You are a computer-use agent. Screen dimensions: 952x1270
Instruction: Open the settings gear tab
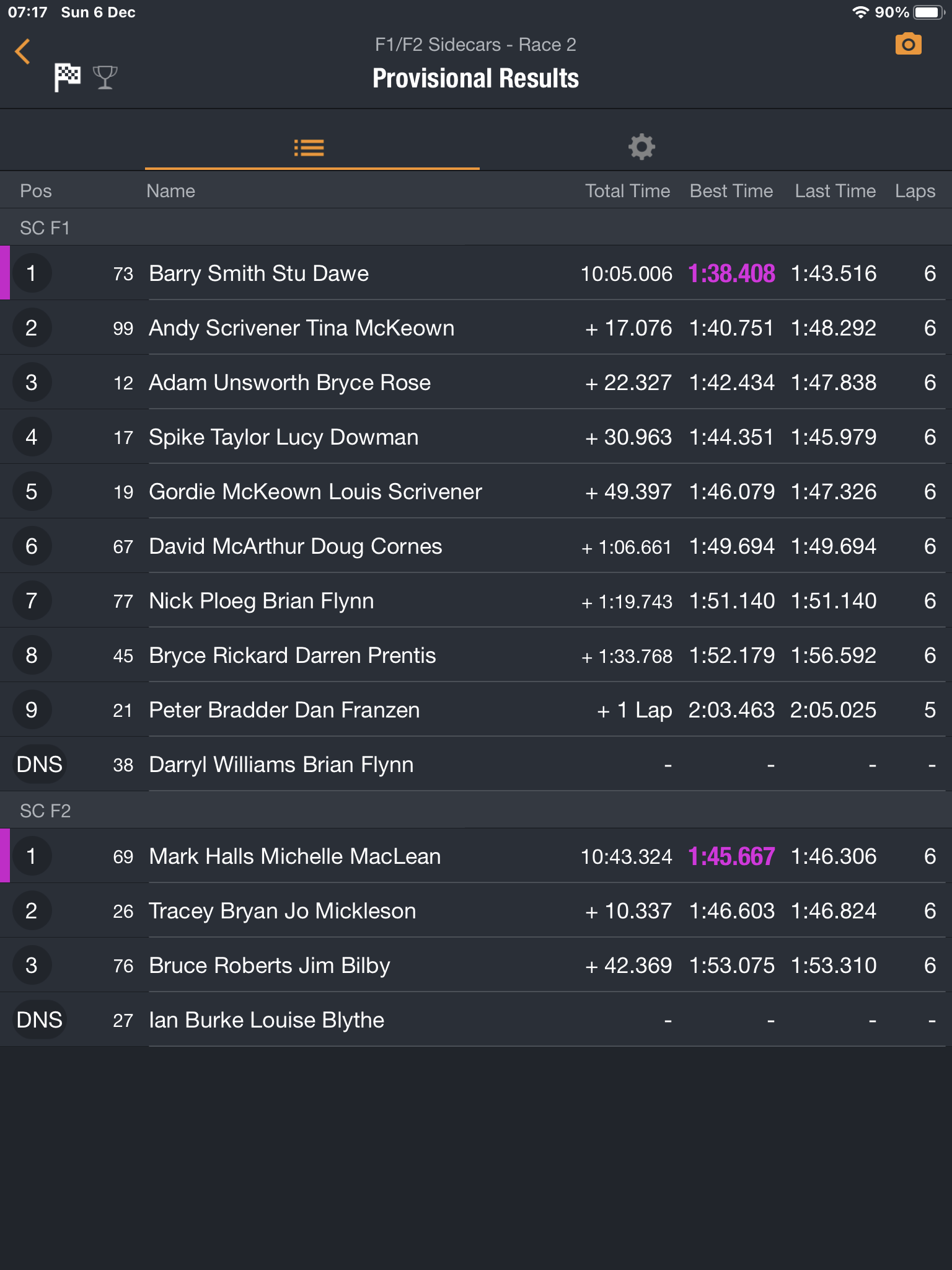click(x=641, y=148)
